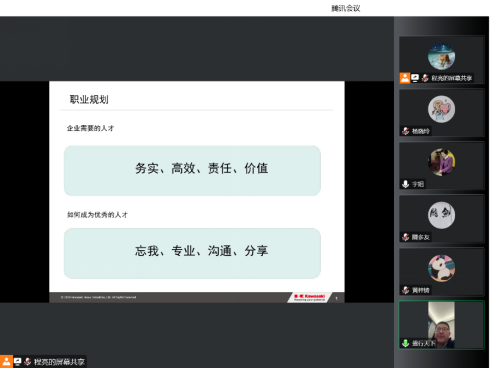
Task: Click the muted mic icon in the bottom-left status bar
Action: [x=28, y=362]
